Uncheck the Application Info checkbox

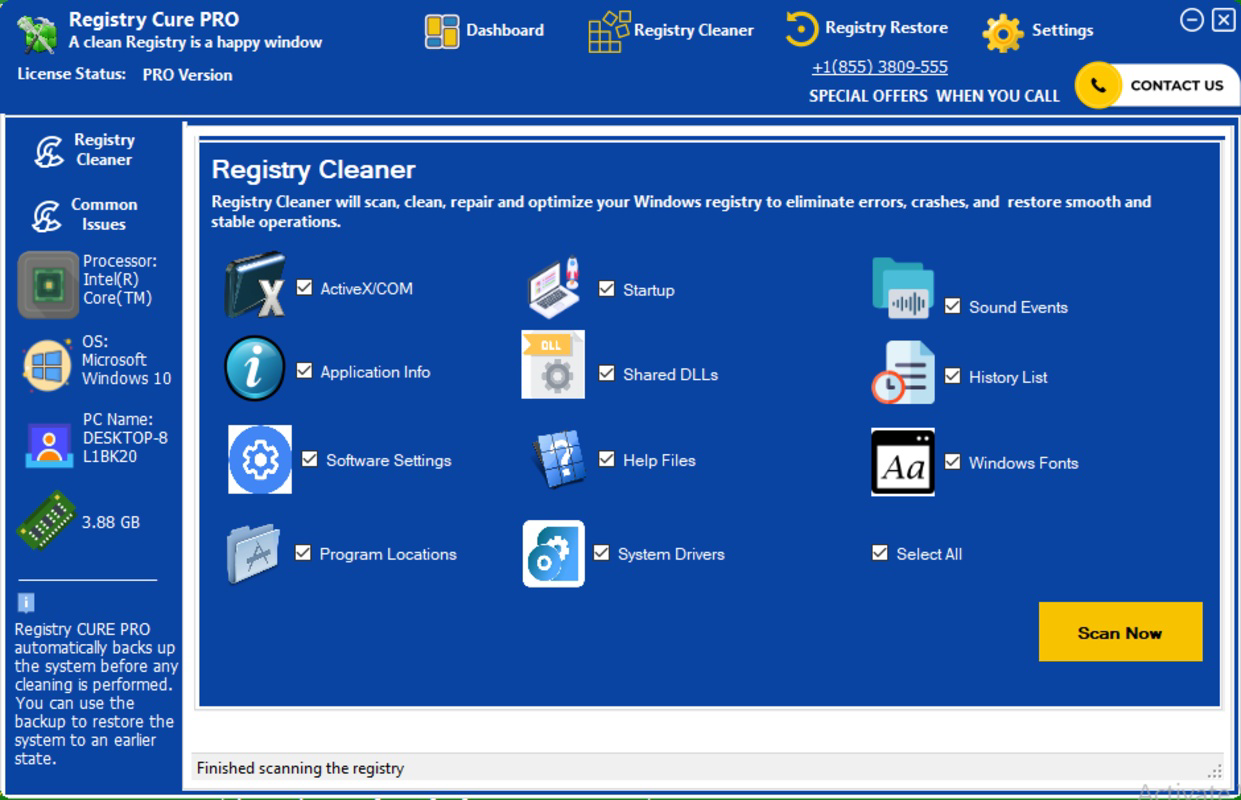tap(304, 371)
